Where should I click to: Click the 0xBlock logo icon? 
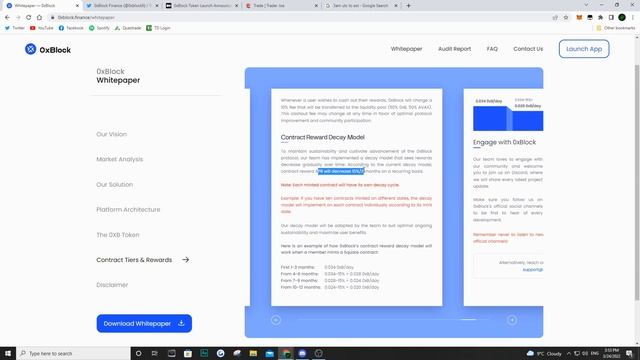click(30, 49)
